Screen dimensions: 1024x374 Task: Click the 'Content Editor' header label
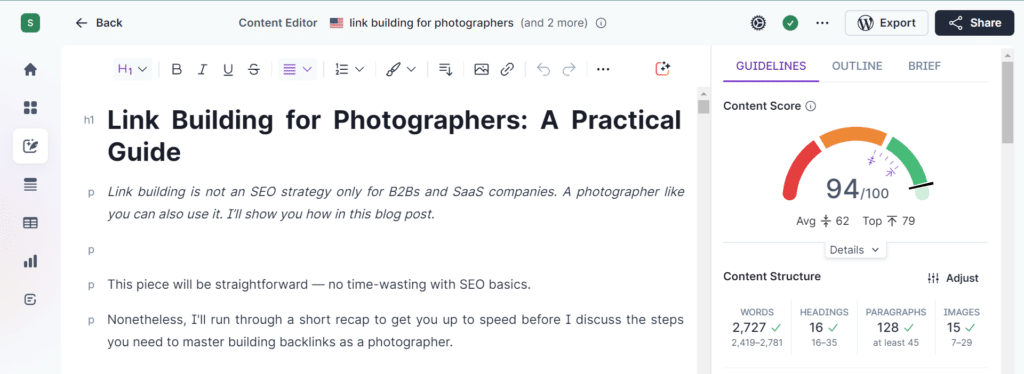click(x=278, y=23)
